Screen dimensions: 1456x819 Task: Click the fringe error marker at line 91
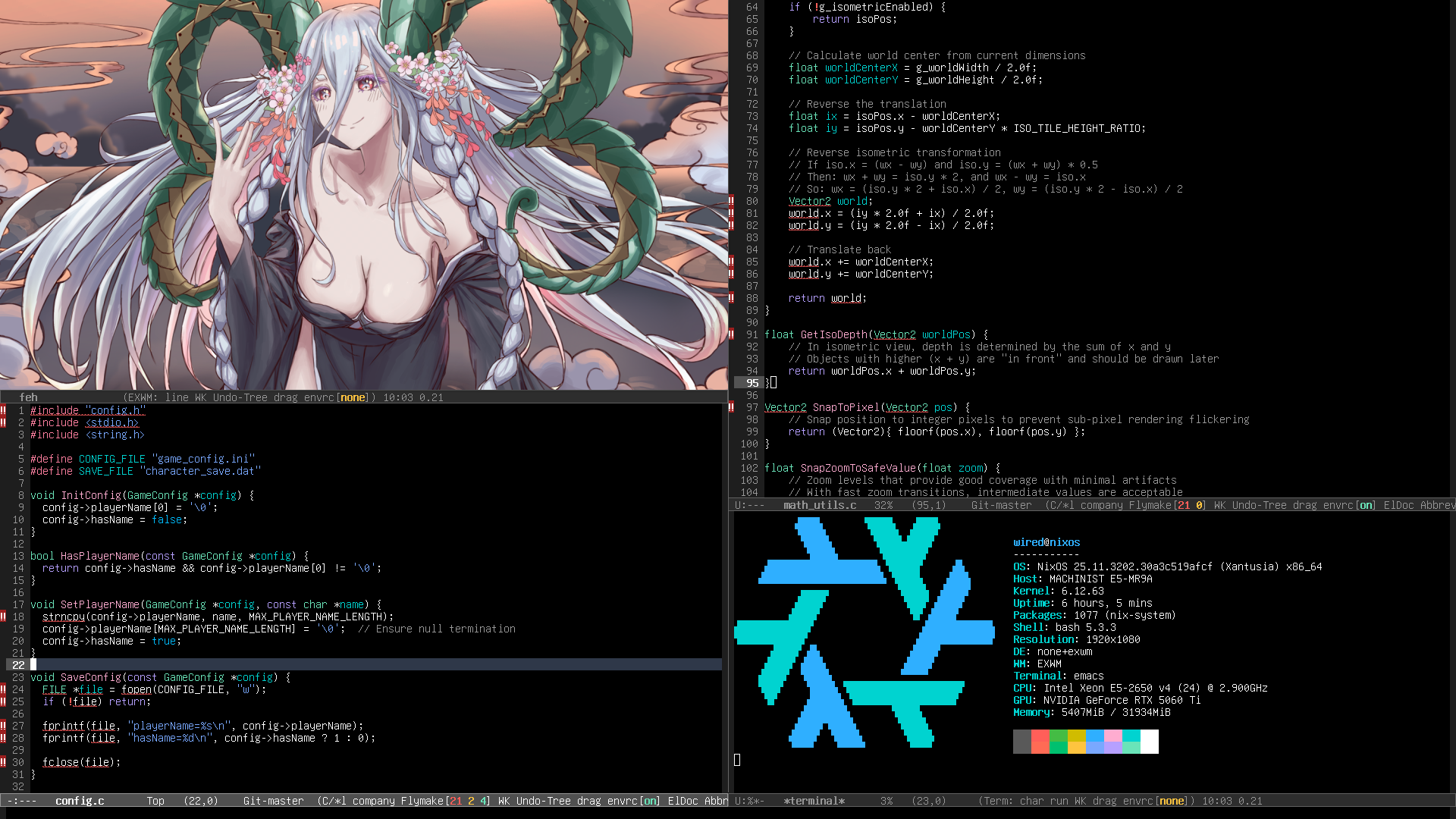point(731,334)
